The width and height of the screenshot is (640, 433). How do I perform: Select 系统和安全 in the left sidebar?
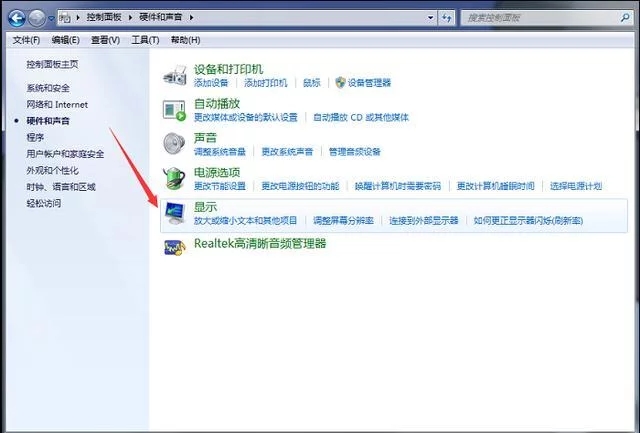coord(48,88)
